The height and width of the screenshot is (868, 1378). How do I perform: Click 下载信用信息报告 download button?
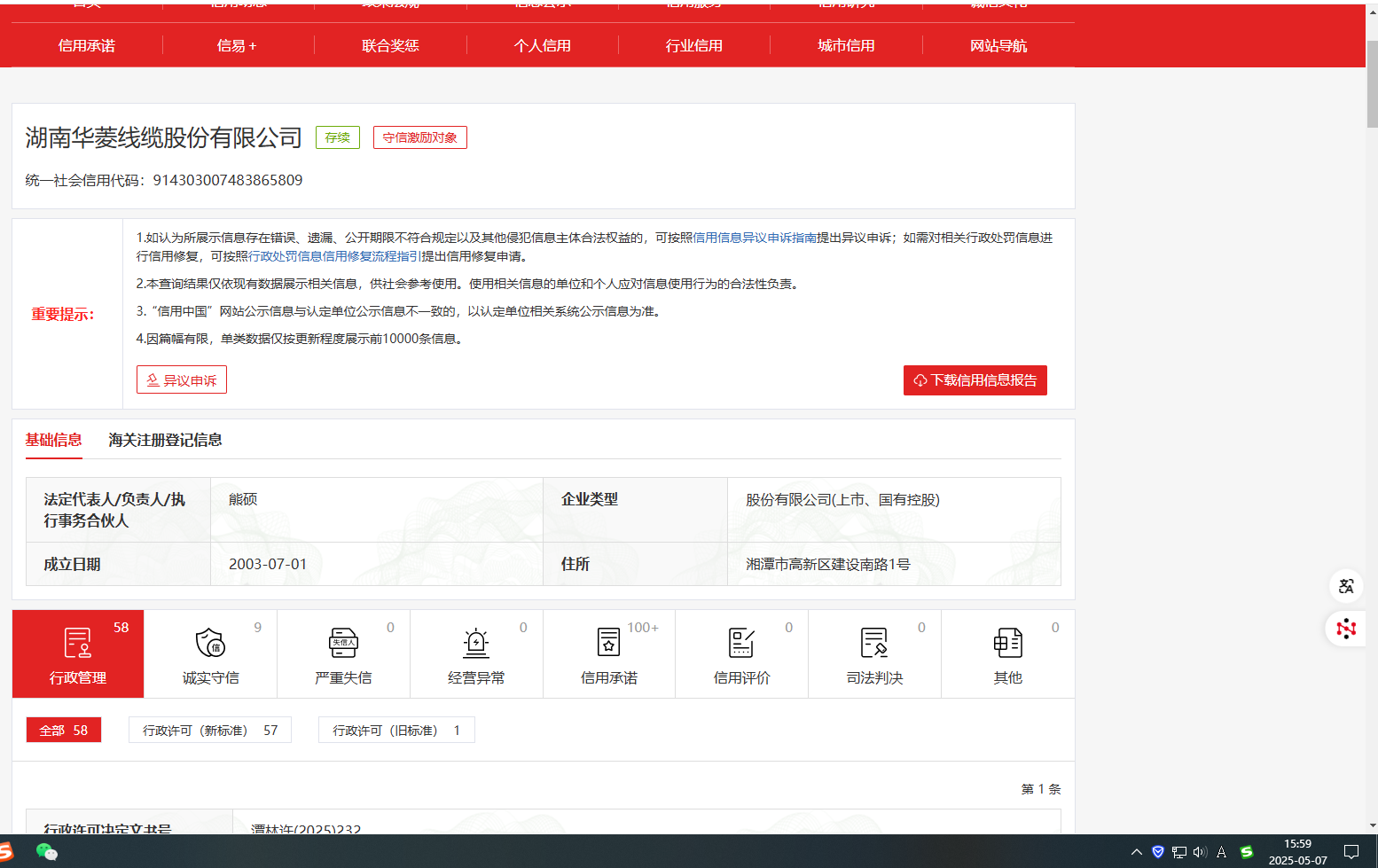click(975, 379)
